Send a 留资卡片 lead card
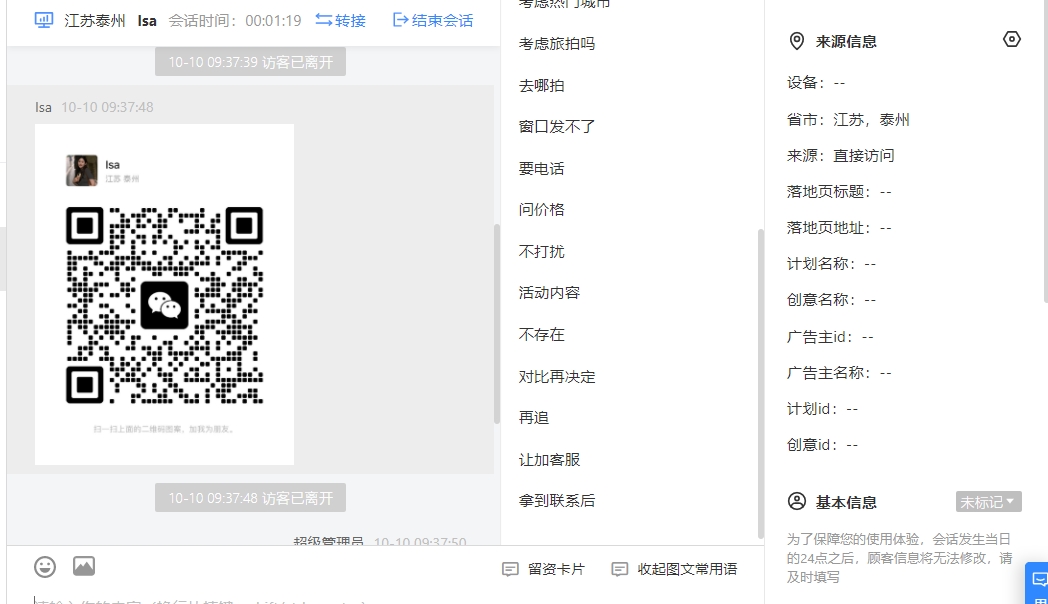 543,569
